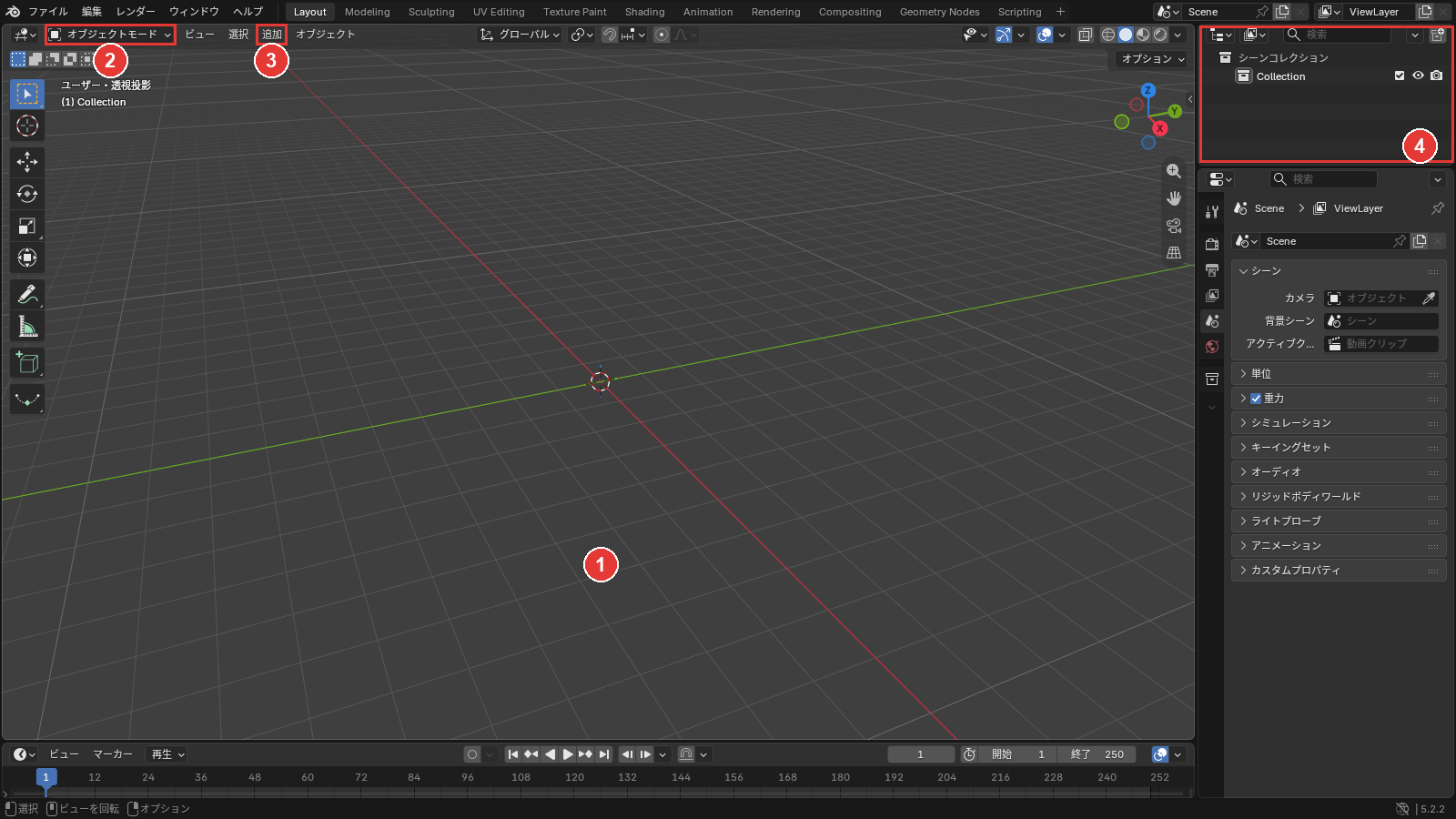1456x819 pixels.
Task: Switch to the Sculpting workspace tab
Action: (431, 12)
